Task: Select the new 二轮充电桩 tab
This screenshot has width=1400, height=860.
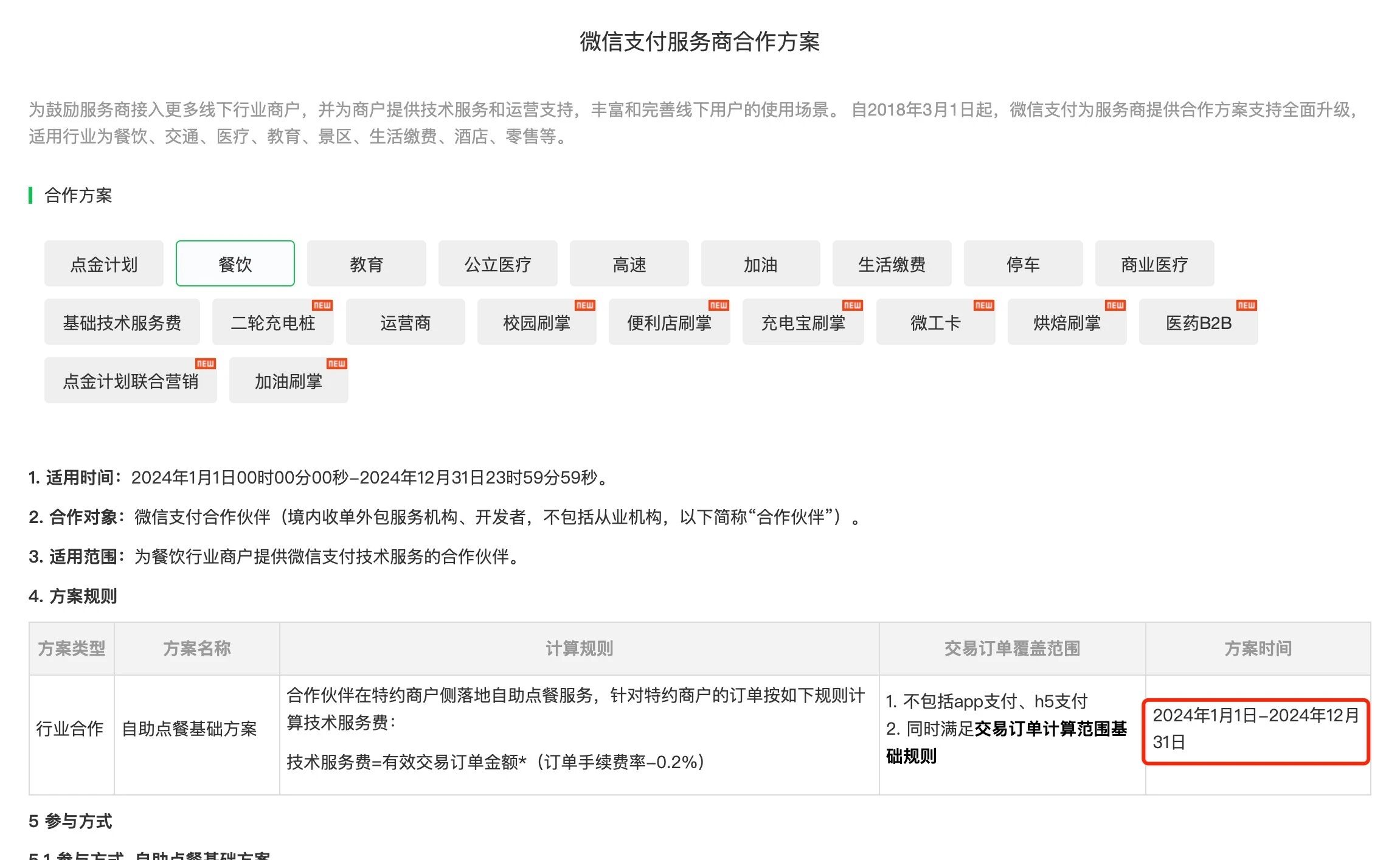Action: point(272,322)
